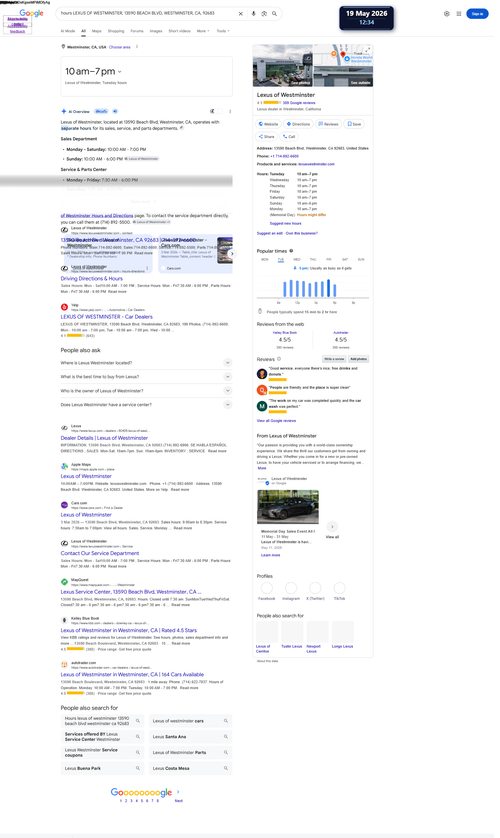Viewport: 500px width, 838px height.
Task: Open 'Driving Directions & Hours' result
Action: pos(91,278)
